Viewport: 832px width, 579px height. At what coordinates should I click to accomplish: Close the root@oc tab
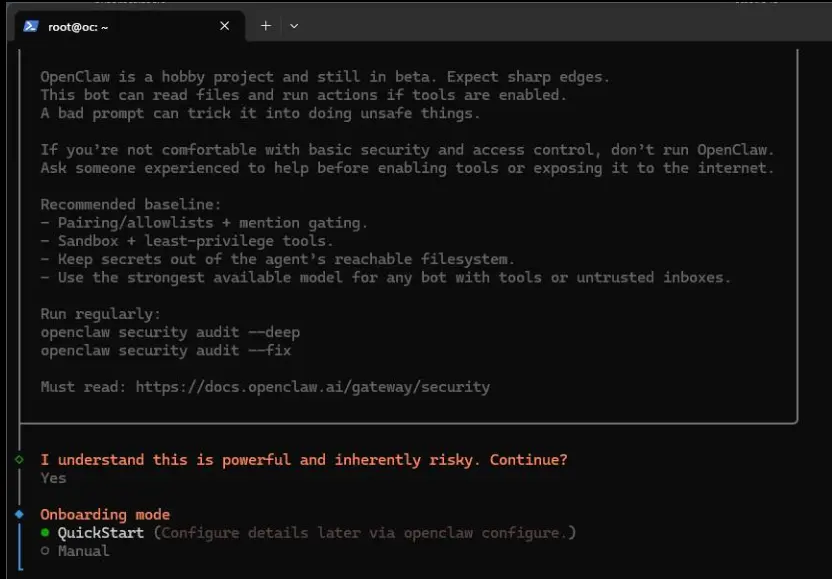click(x=224, y=26)
